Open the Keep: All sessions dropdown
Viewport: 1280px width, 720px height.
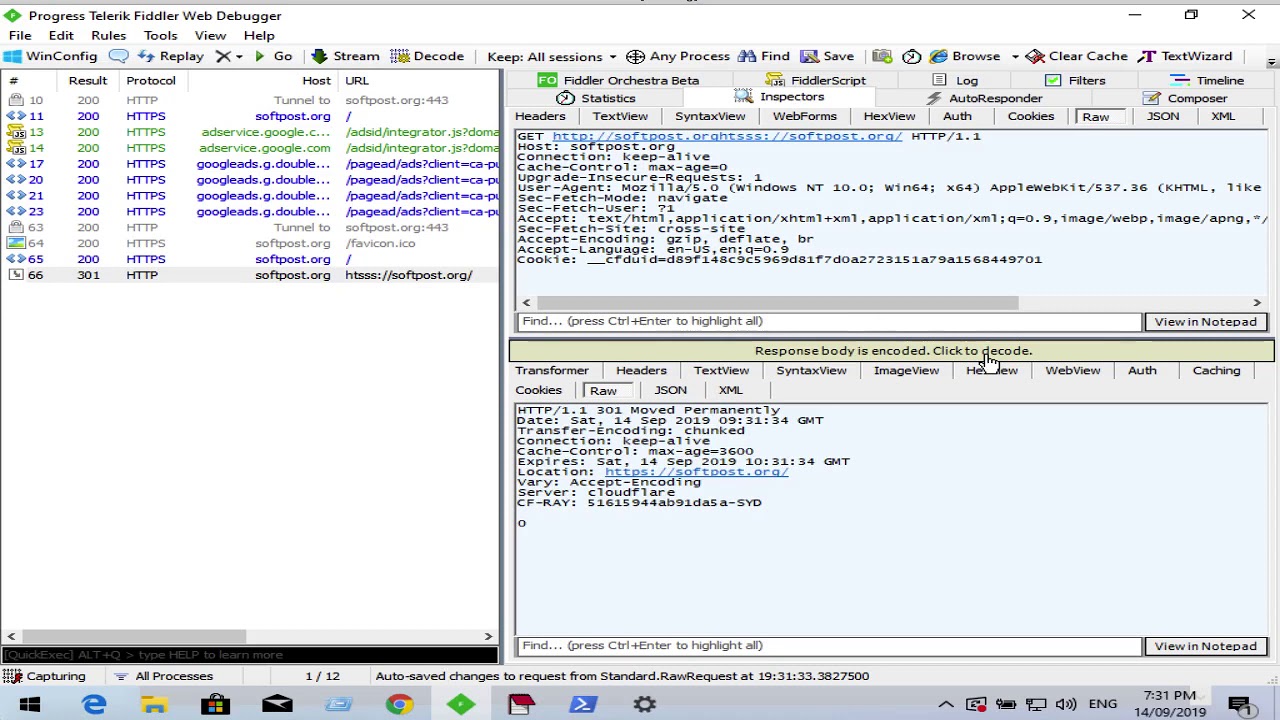(551, 56)
